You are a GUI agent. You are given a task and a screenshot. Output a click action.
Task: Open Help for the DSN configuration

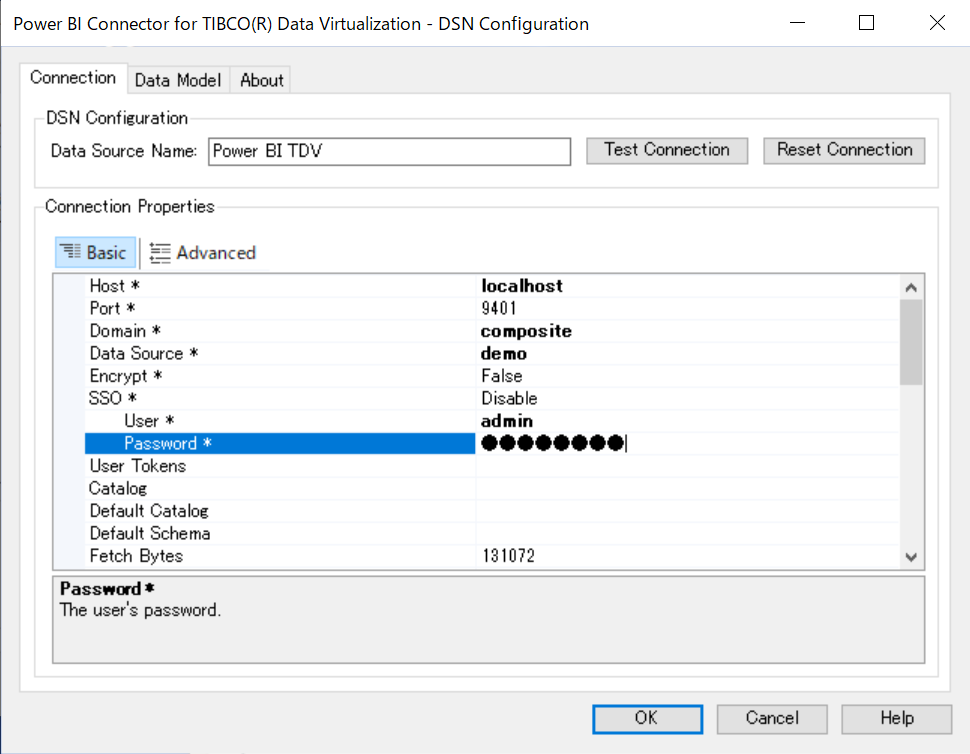click(896, 719)
